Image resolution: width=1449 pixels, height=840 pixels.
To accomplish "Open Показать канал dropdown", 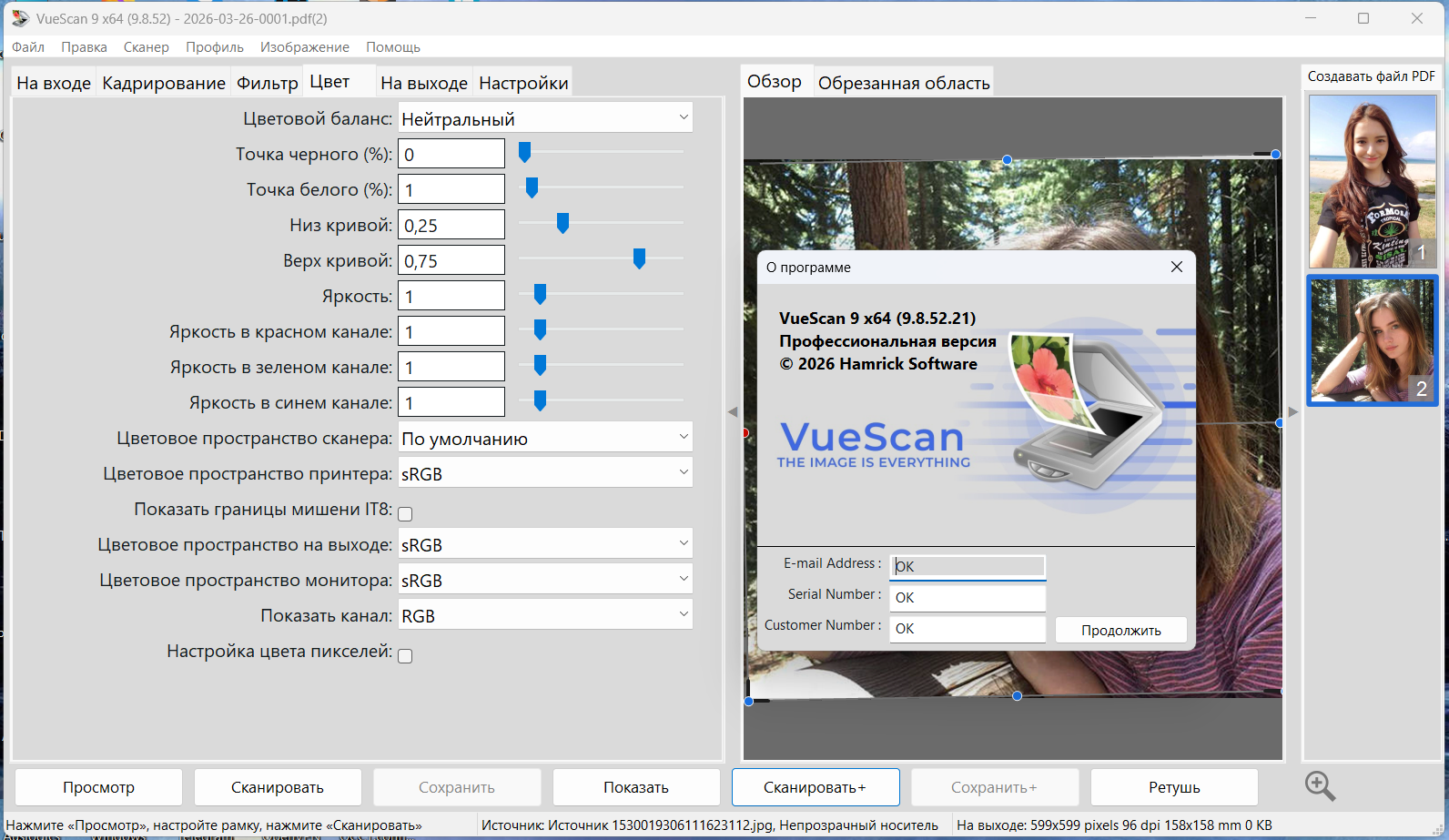I will point(545,615).
